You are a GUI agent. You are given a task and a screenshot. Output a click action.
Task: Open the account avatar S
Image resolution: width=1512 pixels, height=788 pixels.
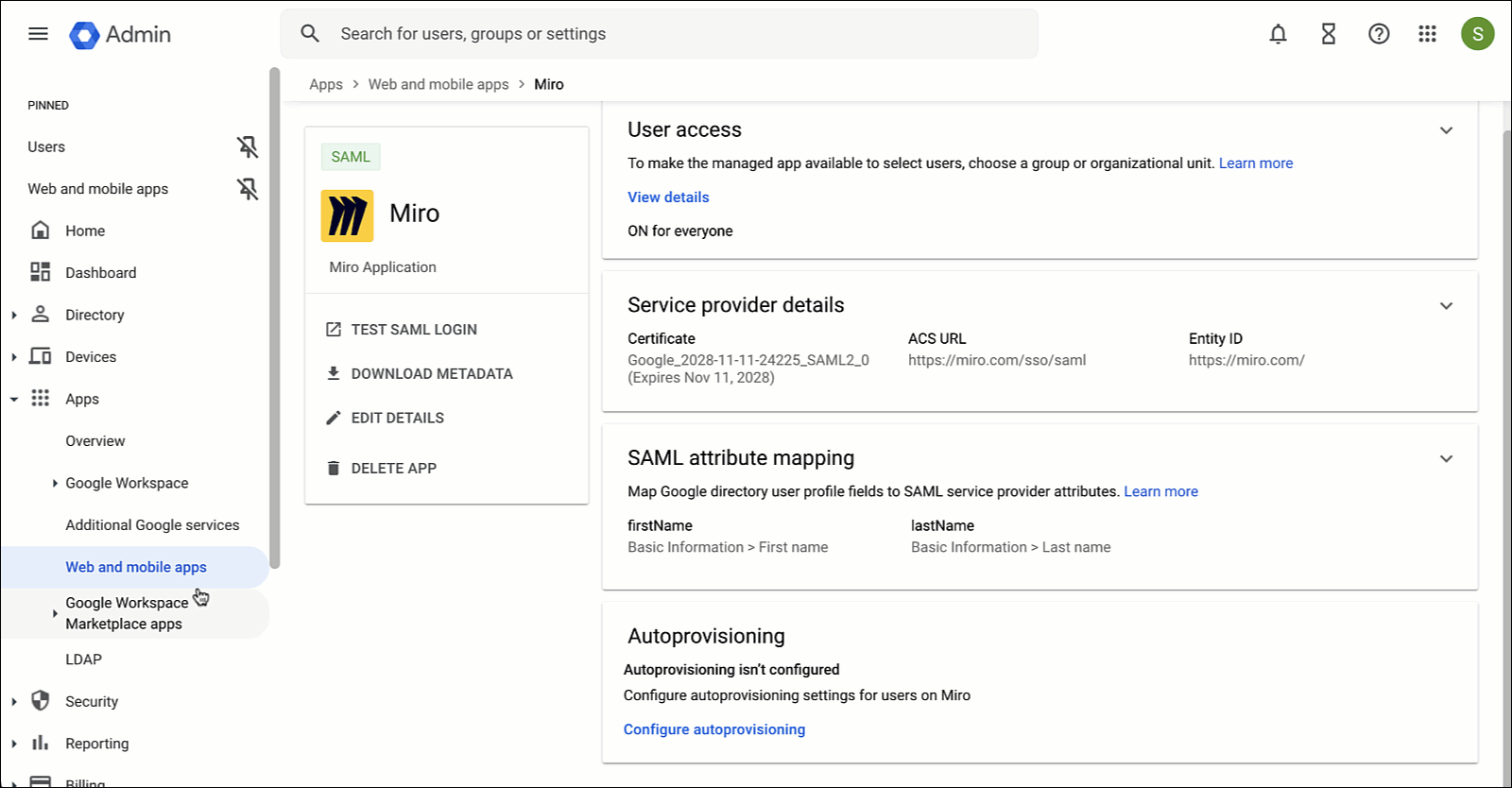(x=1478, y=34)
